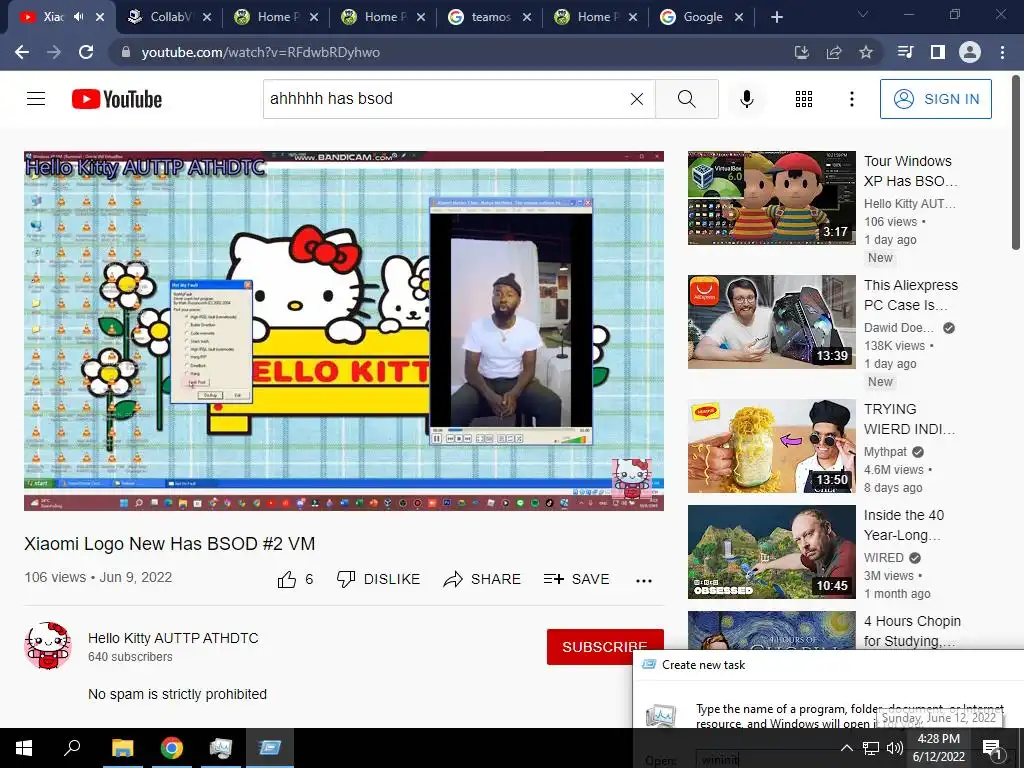Screen dimensions: 1024x768
Task: Open network tray icon
Action: pos(871,748)
